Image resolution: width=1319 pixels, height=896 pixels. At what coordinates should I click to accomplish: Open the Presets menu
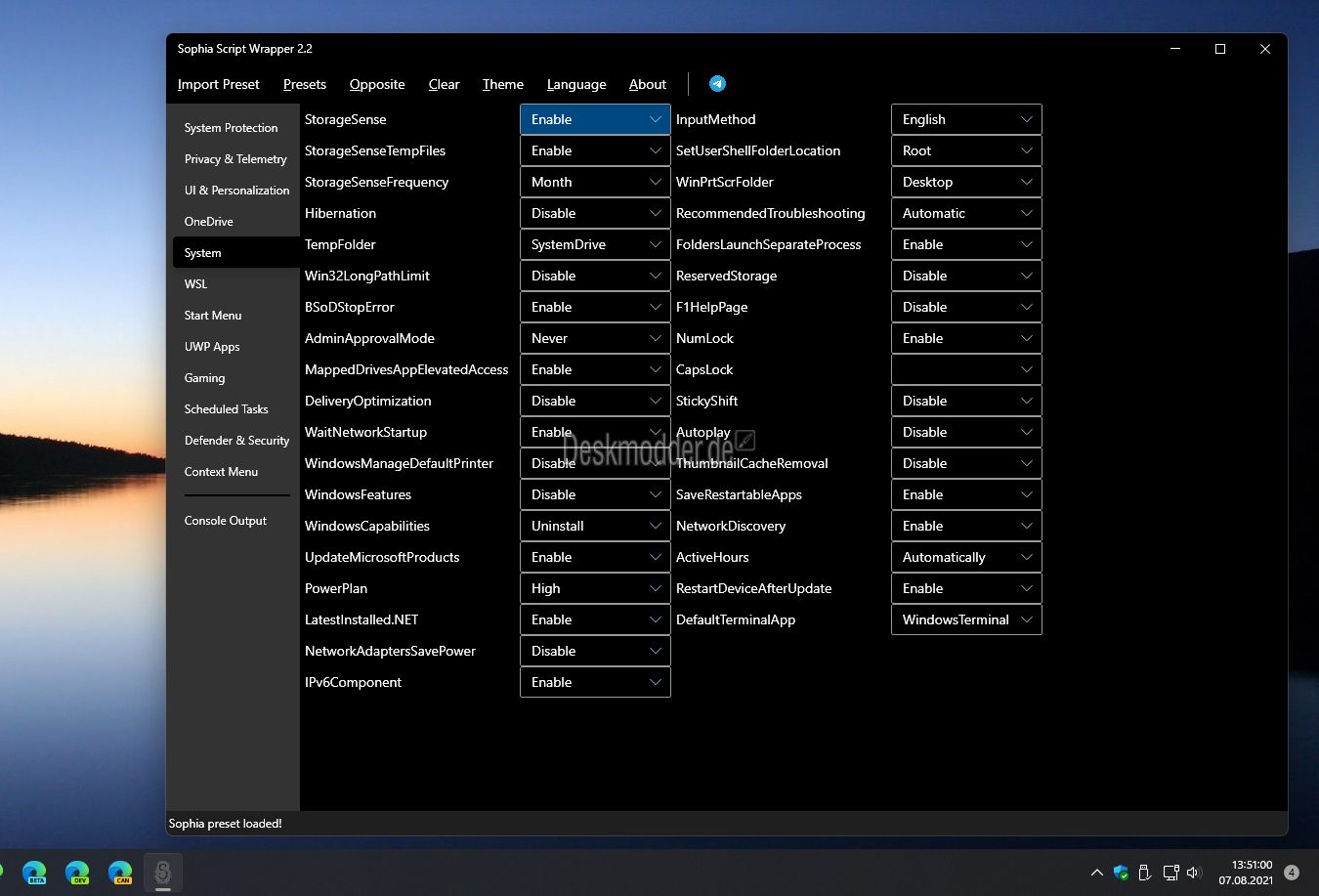(x=305, y=84)
